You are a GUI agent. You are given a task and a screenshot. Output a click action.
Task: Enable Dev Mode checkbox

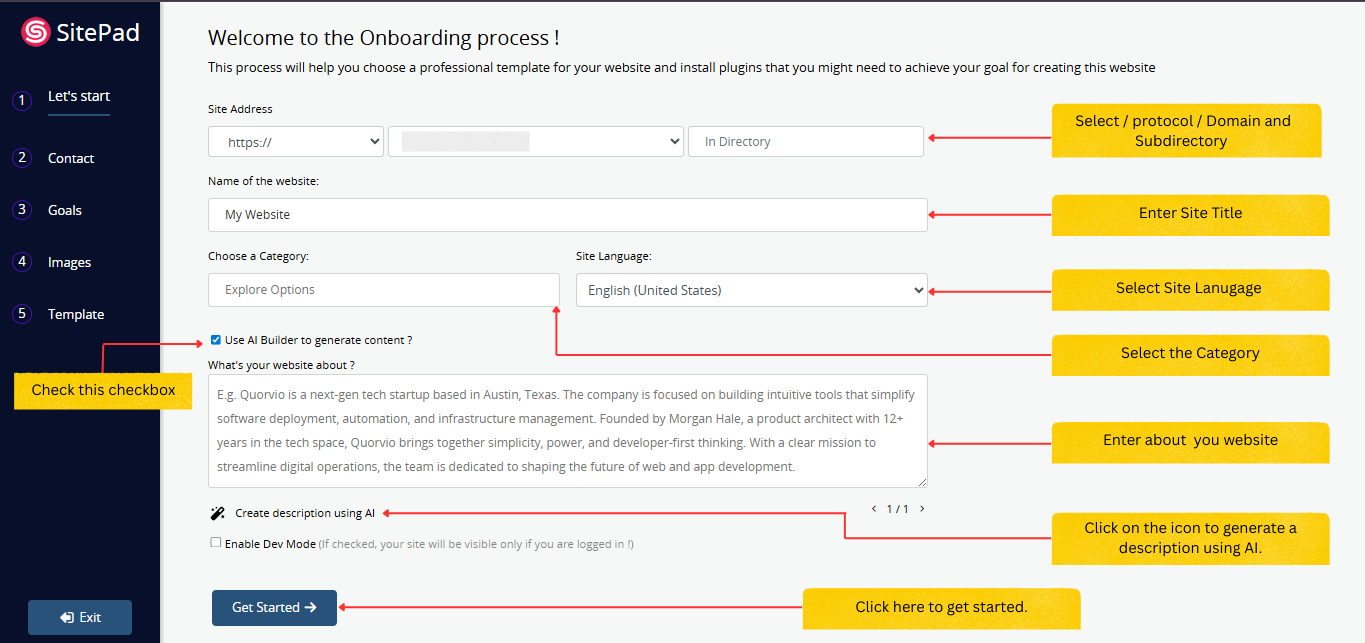(216, 543)
